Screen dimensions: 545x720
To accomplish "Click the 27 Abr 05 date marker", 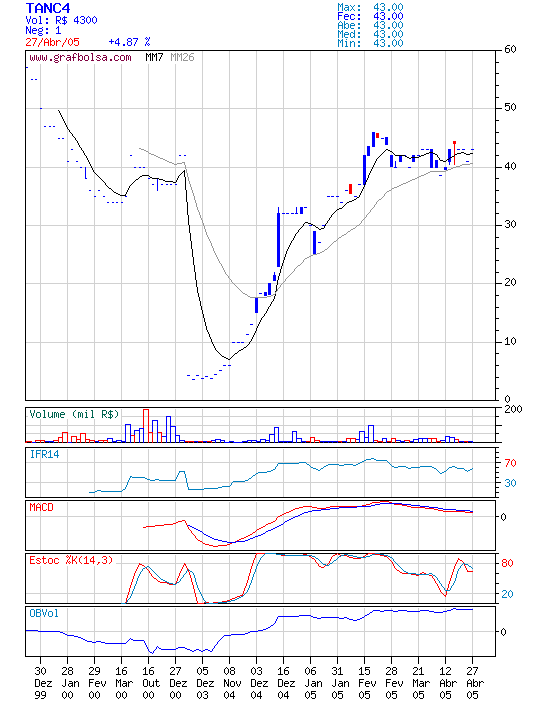I will (x=472, y=683).
